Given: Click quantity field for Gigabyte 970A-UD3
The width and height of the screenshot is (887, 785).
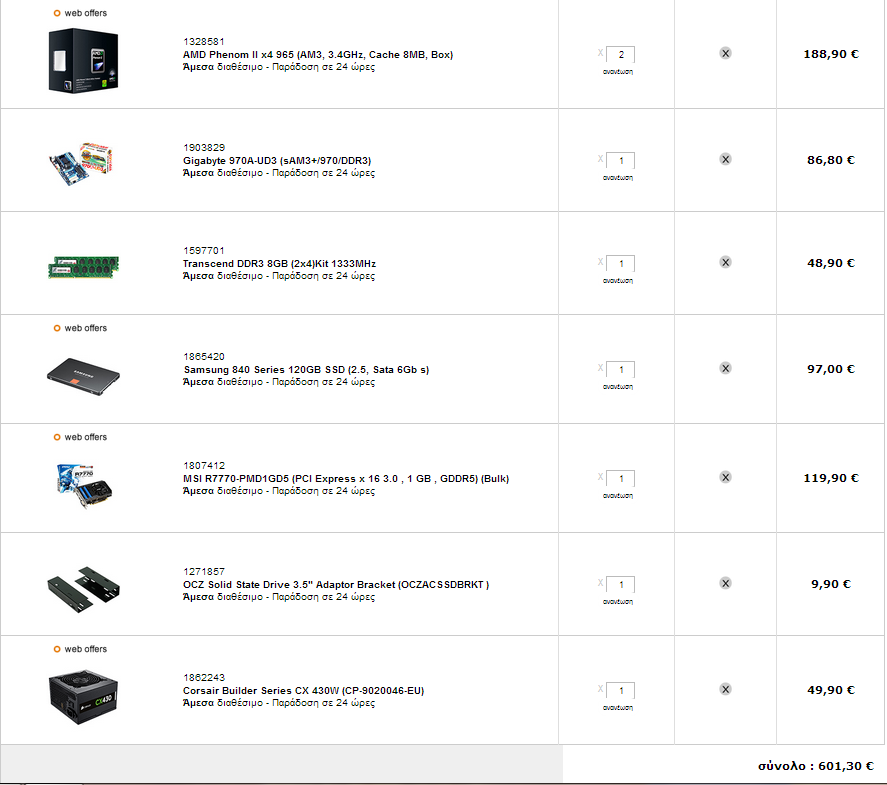Looking at the screenshot, I should [621, 161].
